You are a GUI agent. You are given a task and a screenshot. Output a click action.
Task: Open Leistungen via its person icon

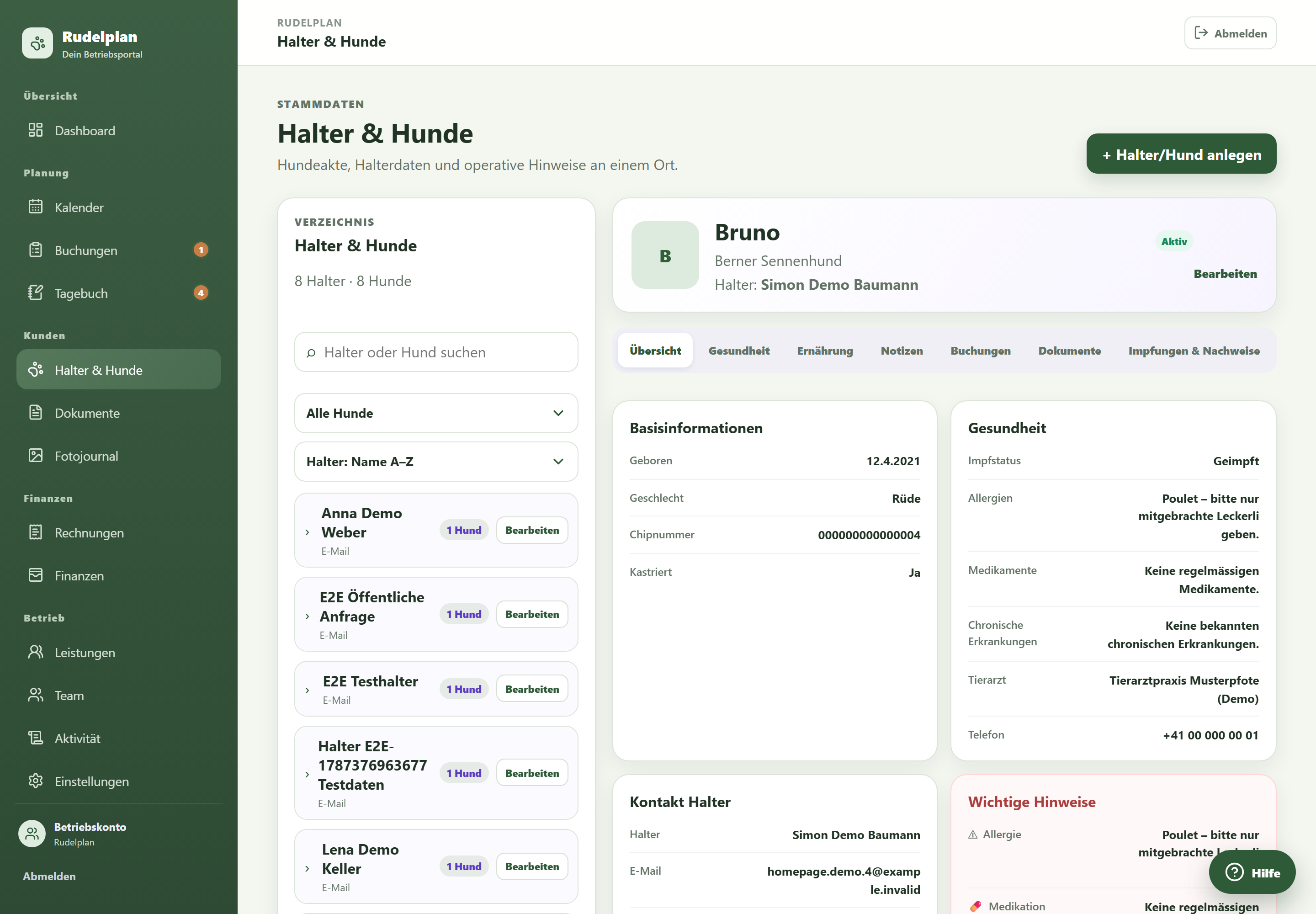(x=36, y=652)
